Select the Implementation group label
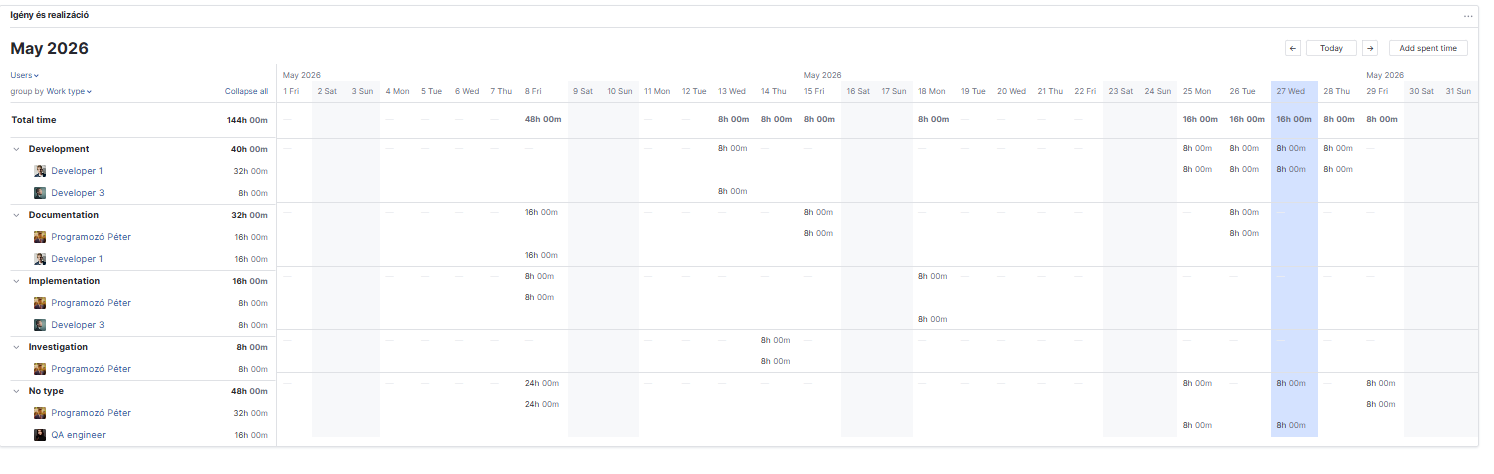1494x474 pixels. pos(65,281)
